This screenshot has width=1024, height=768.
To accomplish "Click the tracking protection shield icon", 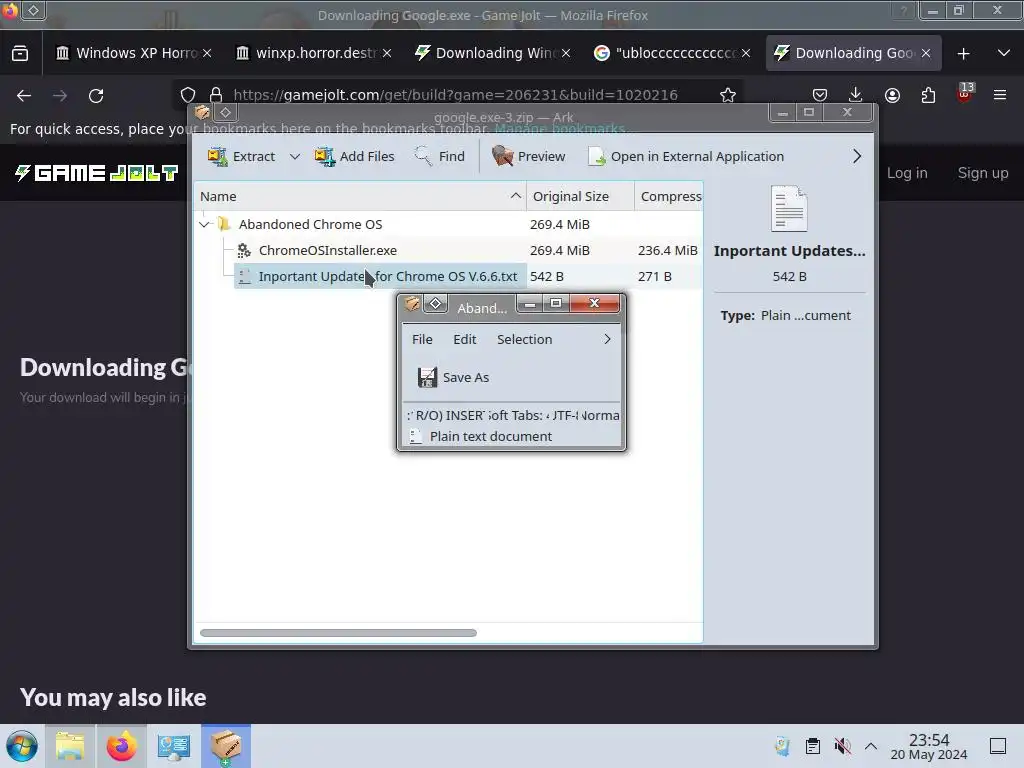I will (x=188, y=95).
